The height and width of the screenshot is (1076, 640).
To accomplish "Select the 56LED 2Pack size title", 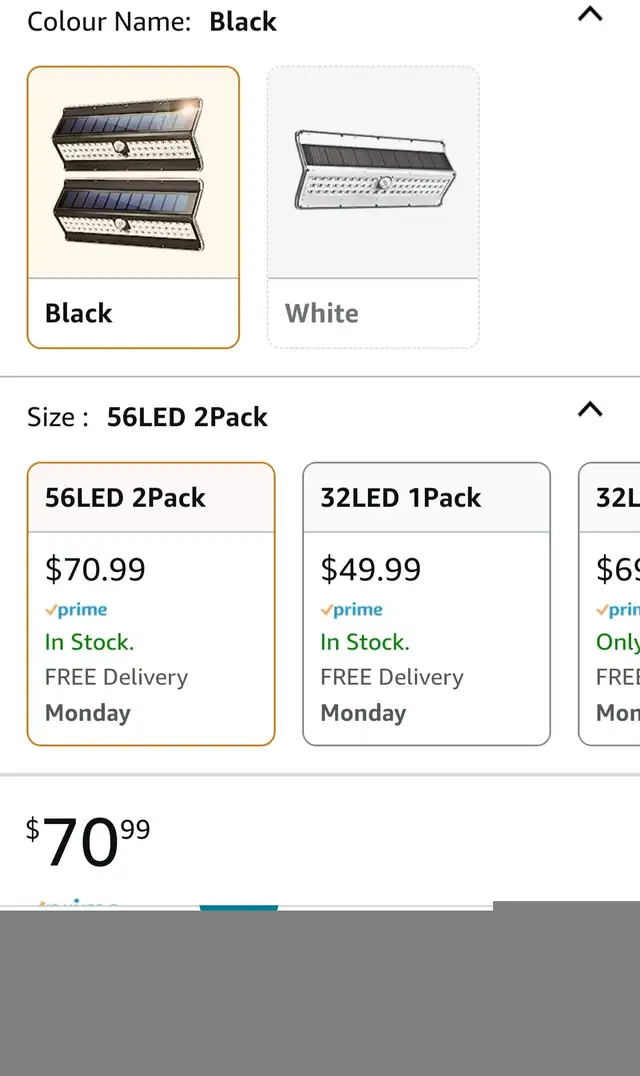I will click(125, 498).
